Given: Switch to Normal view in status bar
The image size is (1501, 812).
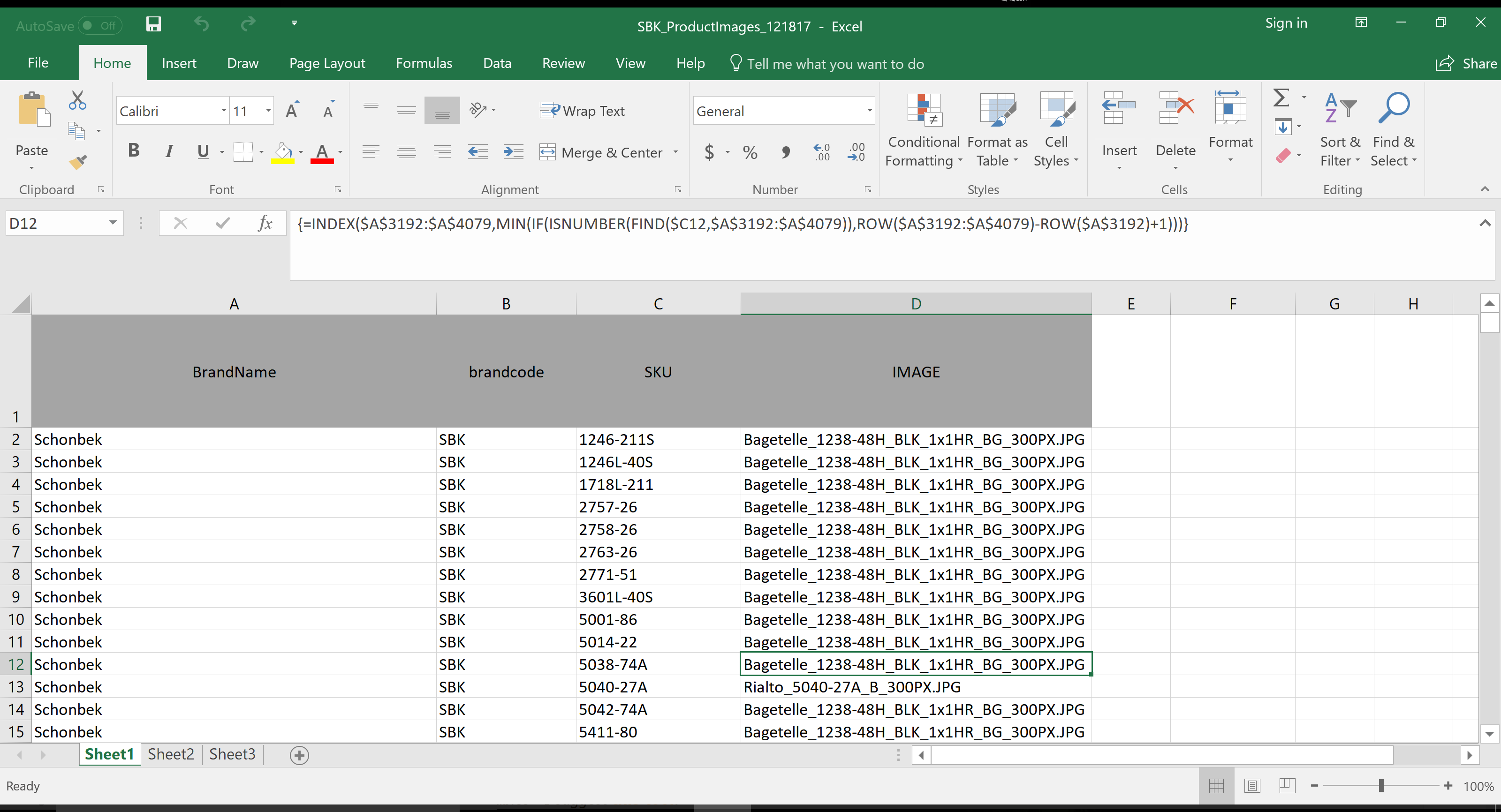Looking at the screenshot, I should [1217, 786].
